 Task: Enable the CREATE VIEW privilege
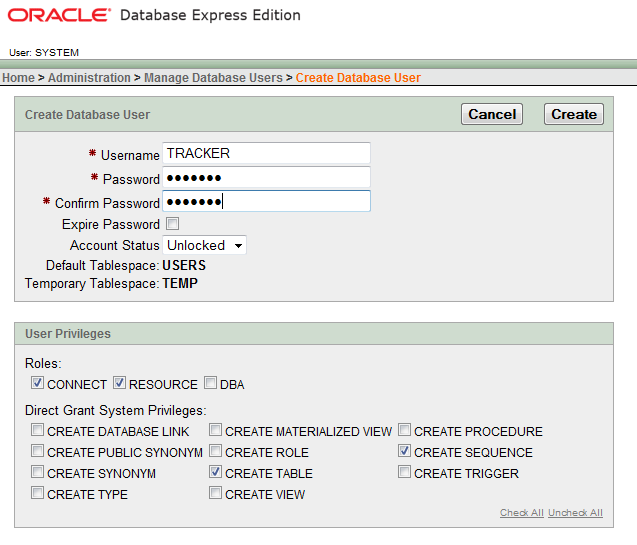[216, 493]
